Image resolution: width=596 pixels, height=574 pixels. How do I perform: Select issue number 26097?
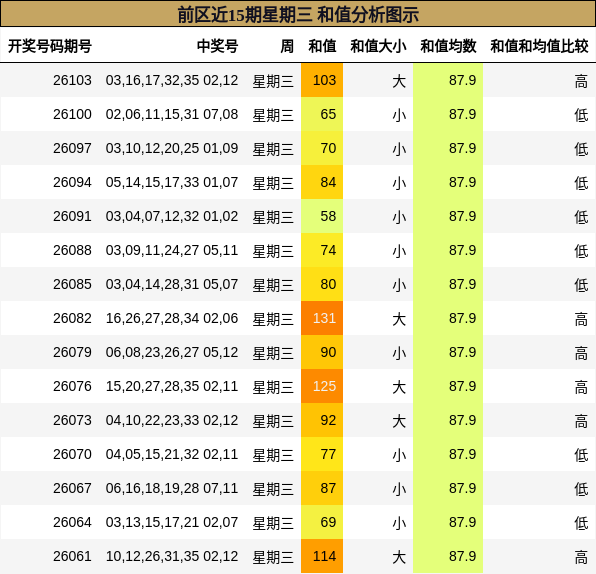point(72,148)
